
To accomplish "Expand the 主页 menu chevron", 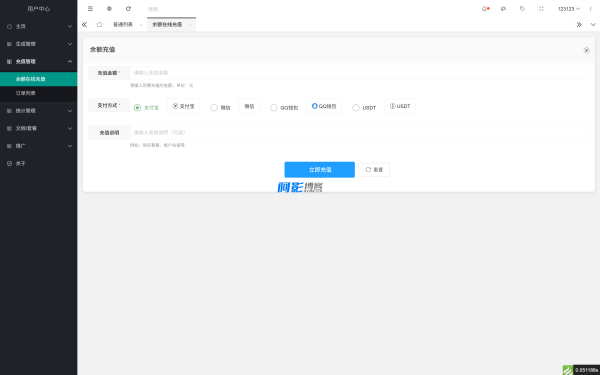I will 70,26.
